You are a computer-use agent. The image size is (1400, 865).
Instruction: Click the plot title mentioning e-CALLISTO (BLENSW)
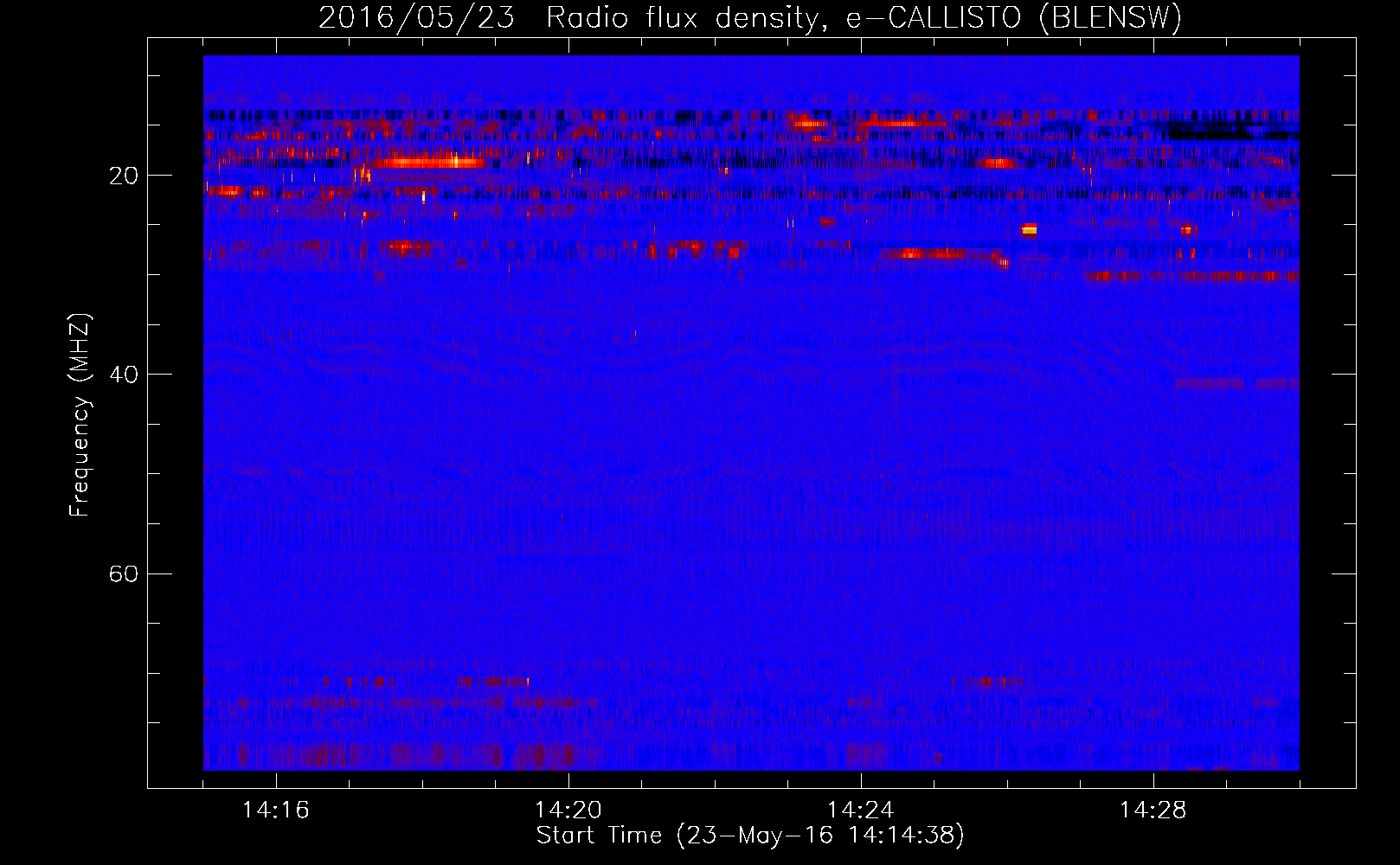point(750,17)
